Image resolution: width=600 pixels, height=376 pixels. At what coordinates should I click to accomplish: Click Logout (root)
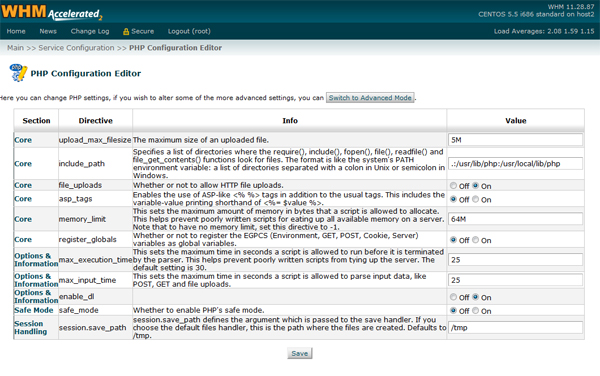(189, 31)
